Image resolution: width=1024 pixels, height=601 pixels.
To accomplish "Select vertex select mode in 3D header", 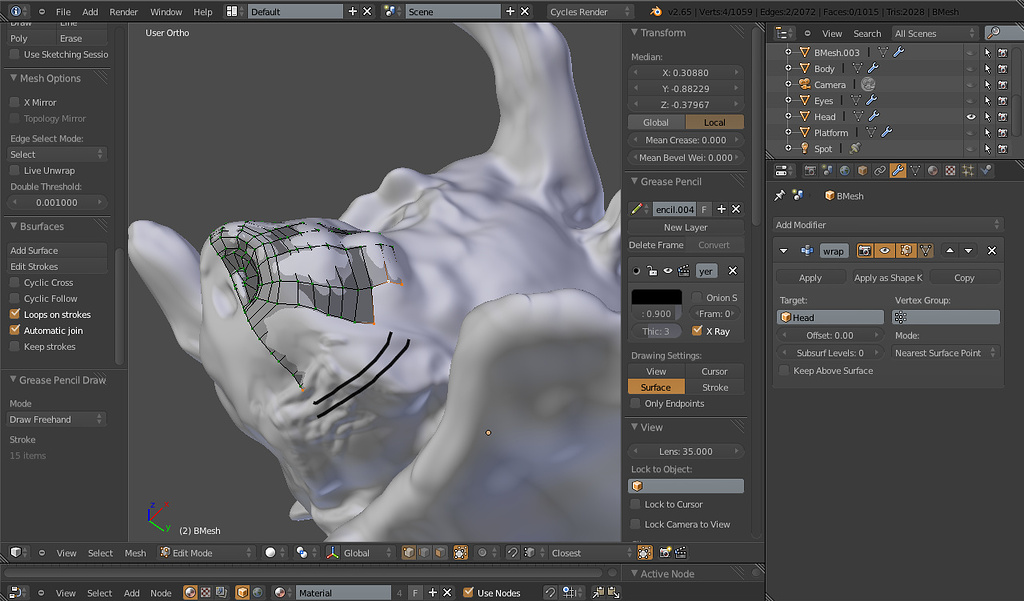I will pos(409,553).
